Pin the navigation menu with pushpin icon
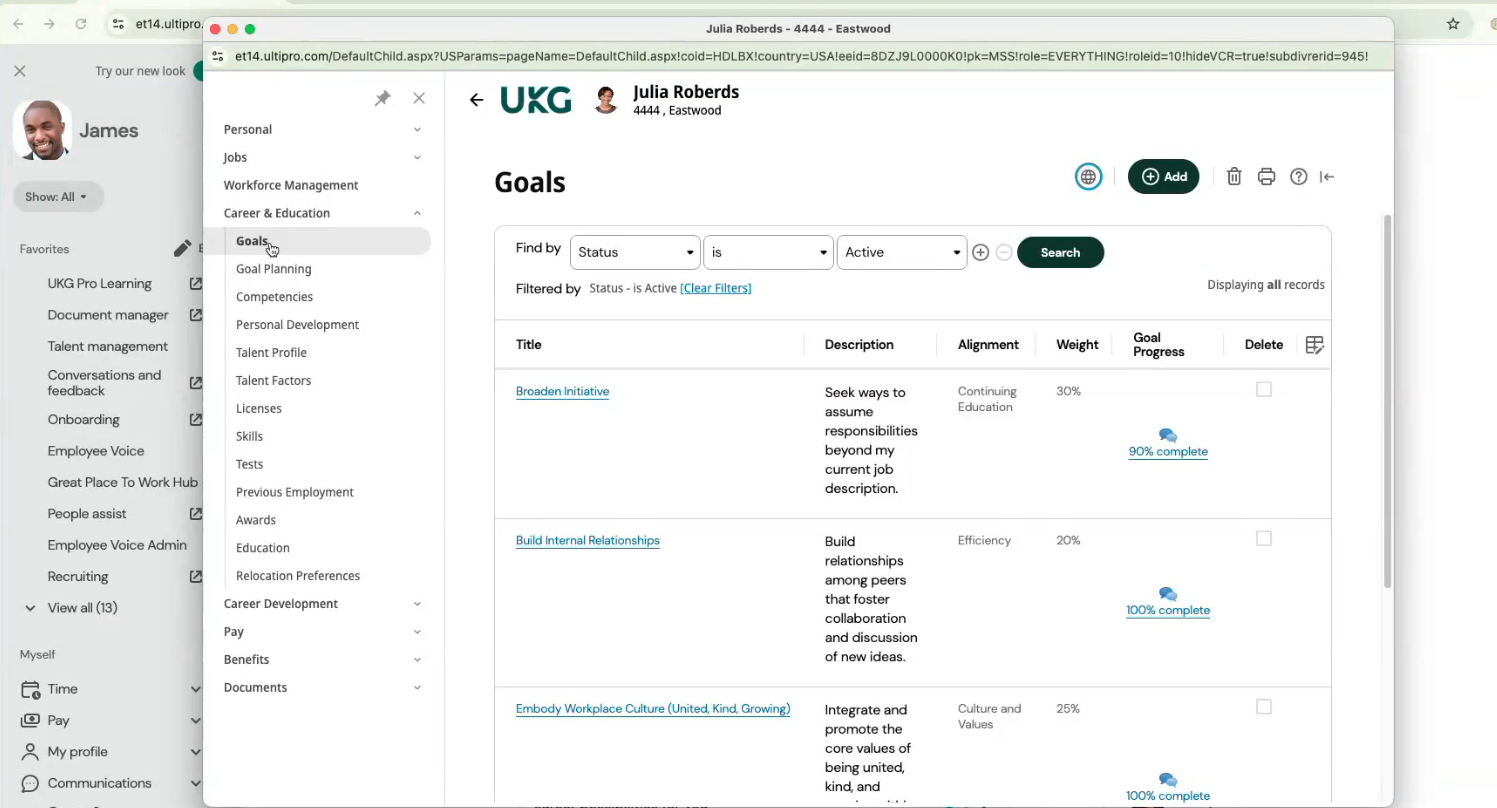 382,98
